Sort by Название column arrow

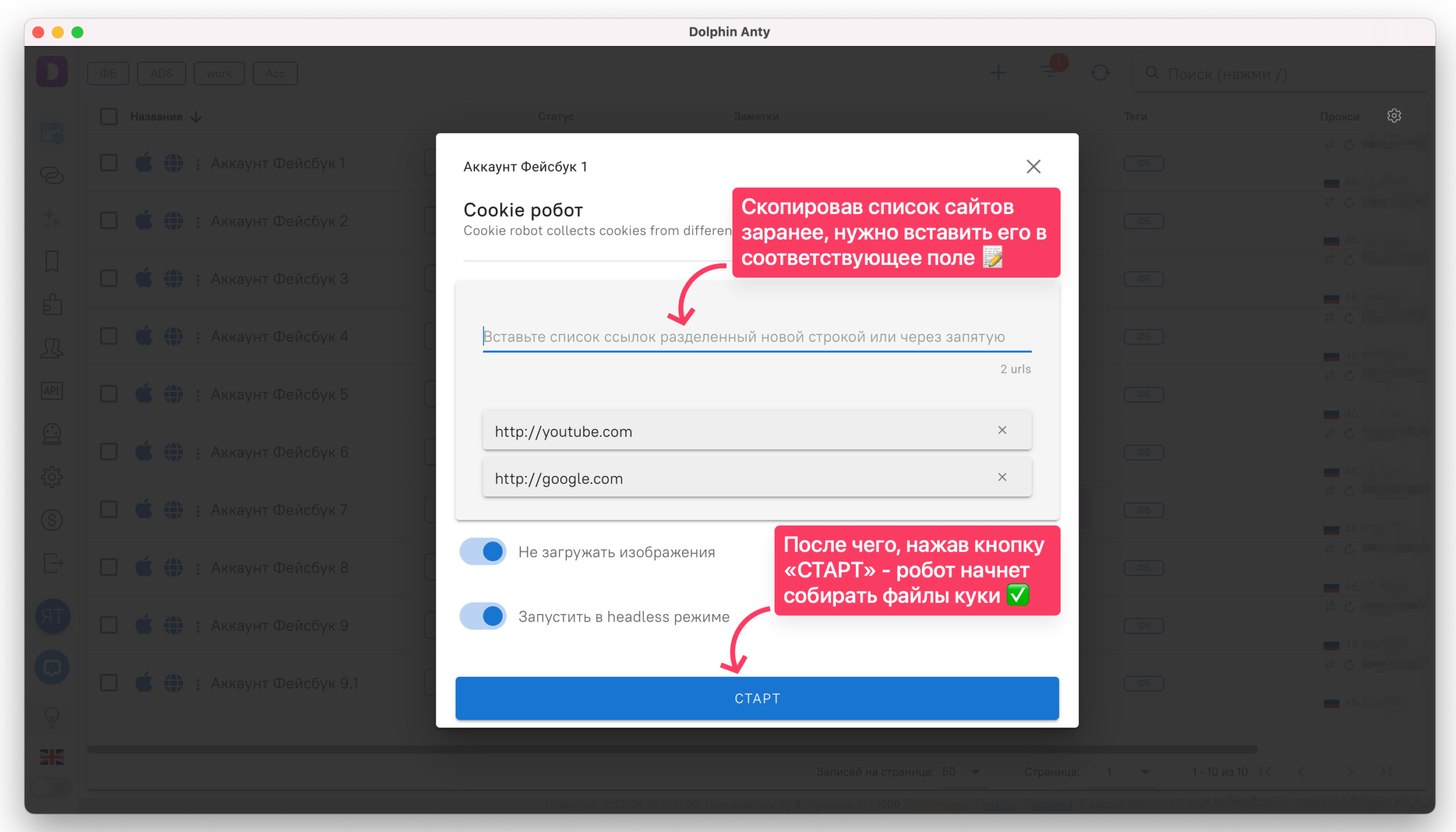[x=196, y=117]
